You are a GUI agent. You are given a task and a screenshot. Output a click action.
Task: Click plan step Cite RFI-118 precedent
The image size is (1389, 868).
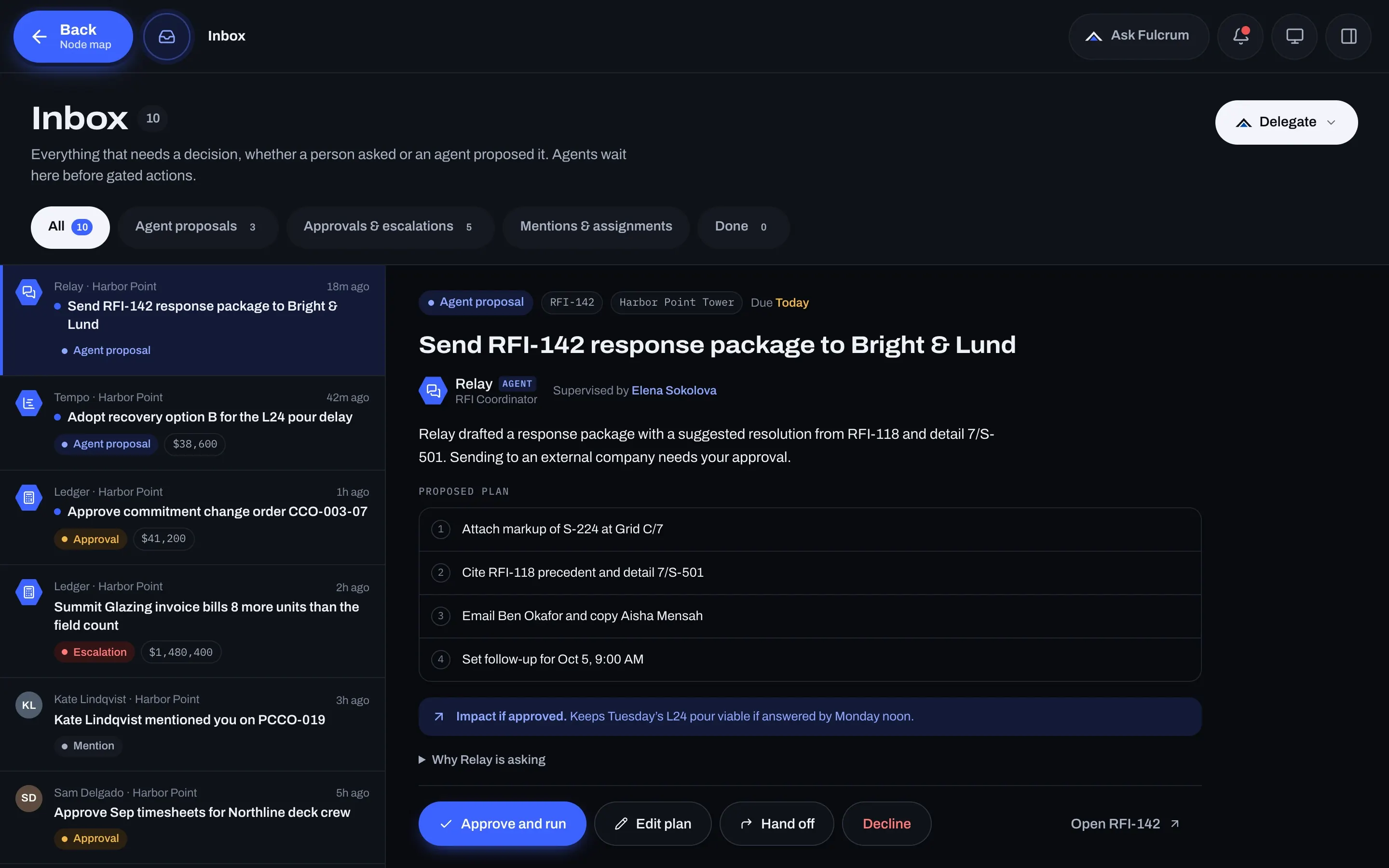(x=810, y=572)
